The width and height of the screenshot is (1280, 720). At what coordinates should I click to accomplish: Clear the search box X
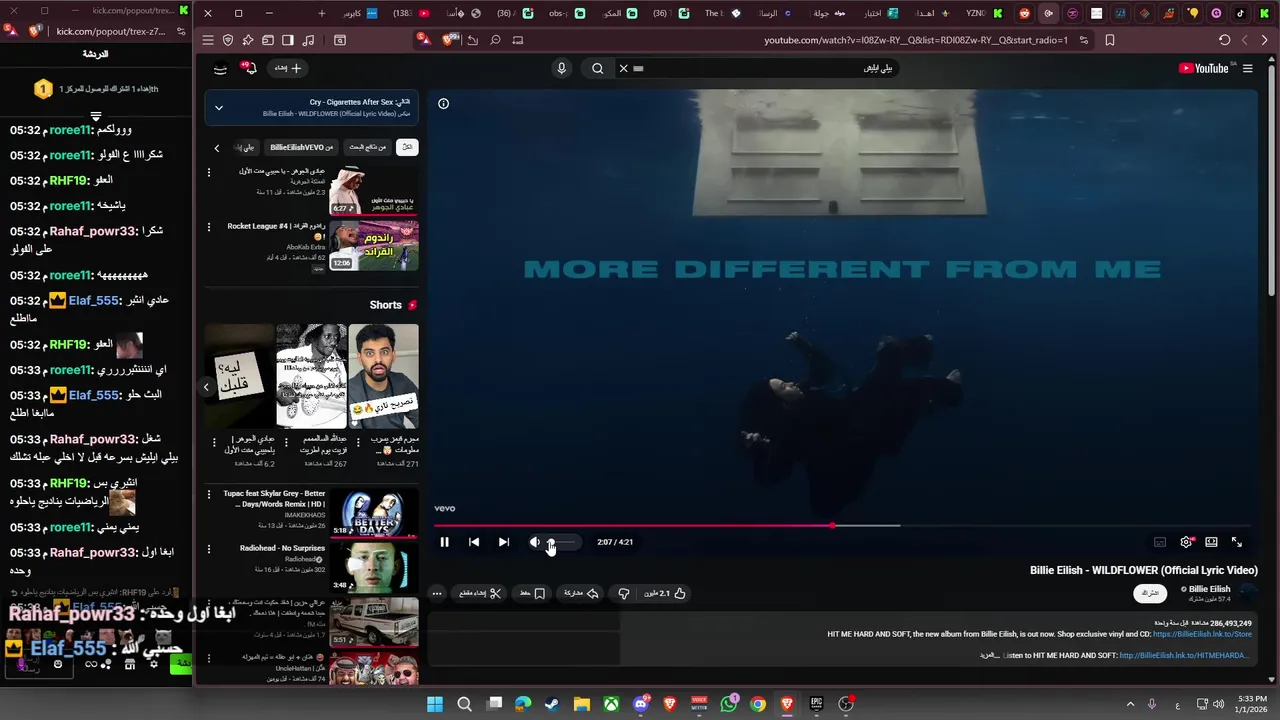coord(623,68)
